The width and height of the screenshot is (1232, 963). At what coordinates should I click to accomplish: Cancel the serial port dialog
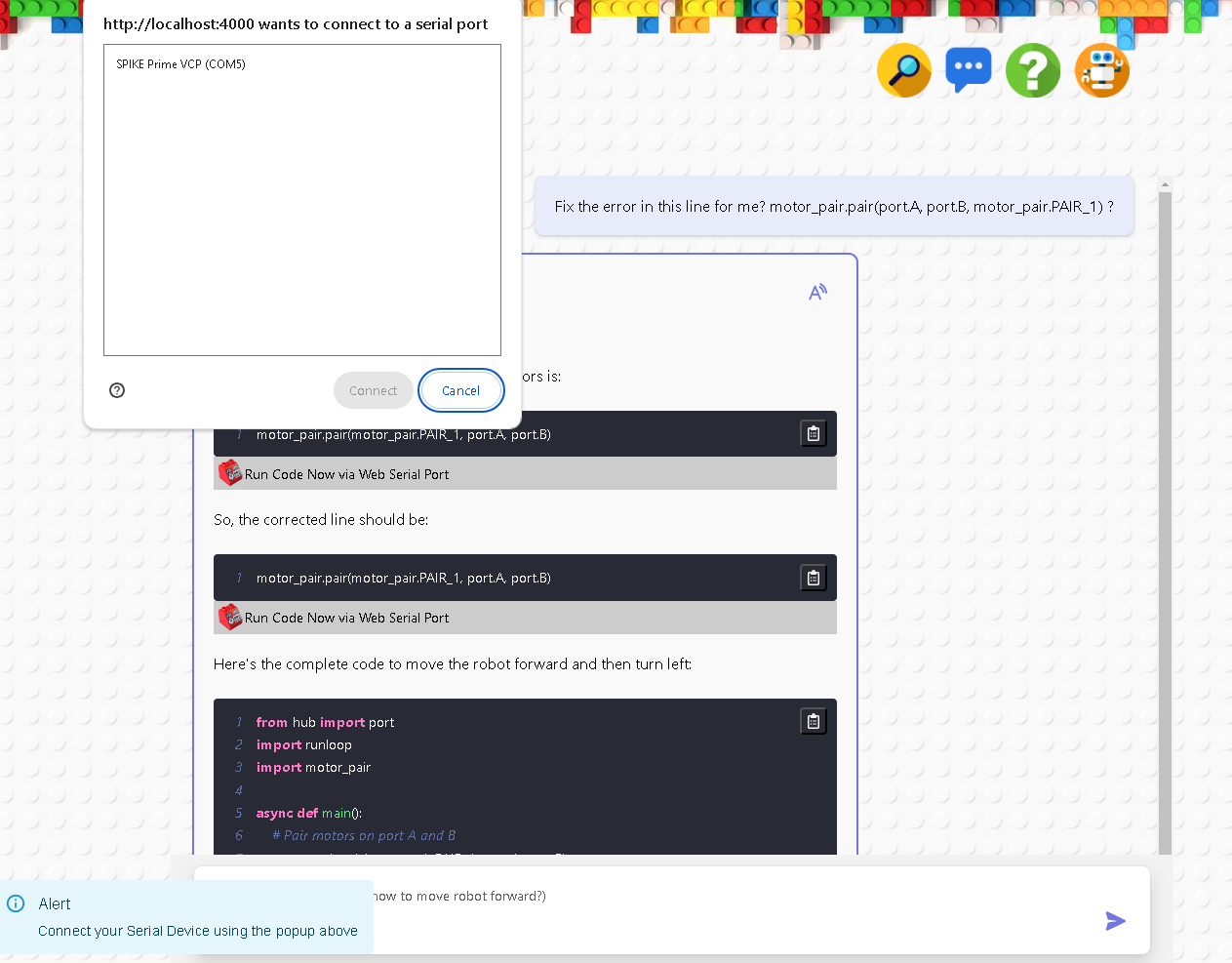(460, 390)
